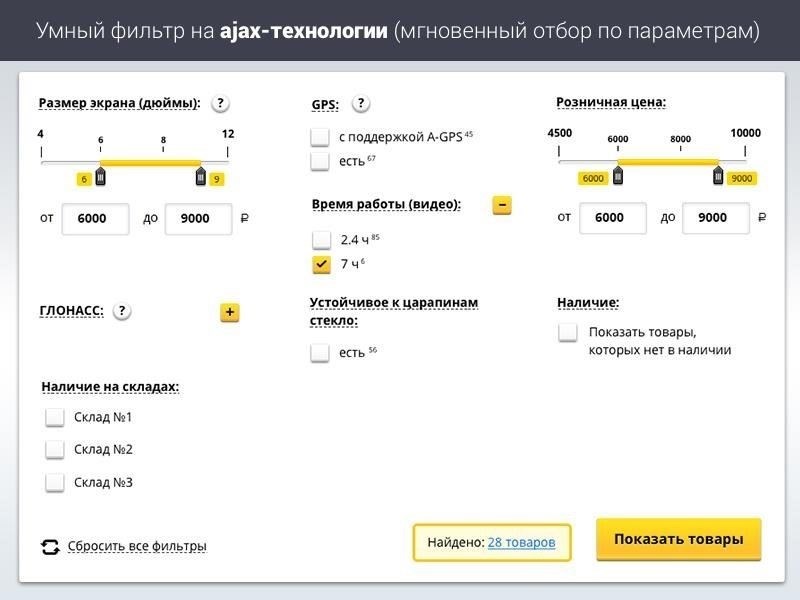Viewport: 800px width, 600px height.
Task: Click the Размер экрана (дюймы) heading
Action: pyautogui.click(x=119, y=103)
